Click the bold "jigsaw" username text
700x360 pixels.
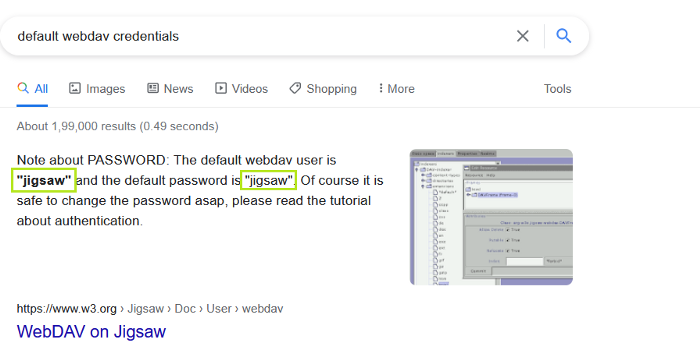44,180
